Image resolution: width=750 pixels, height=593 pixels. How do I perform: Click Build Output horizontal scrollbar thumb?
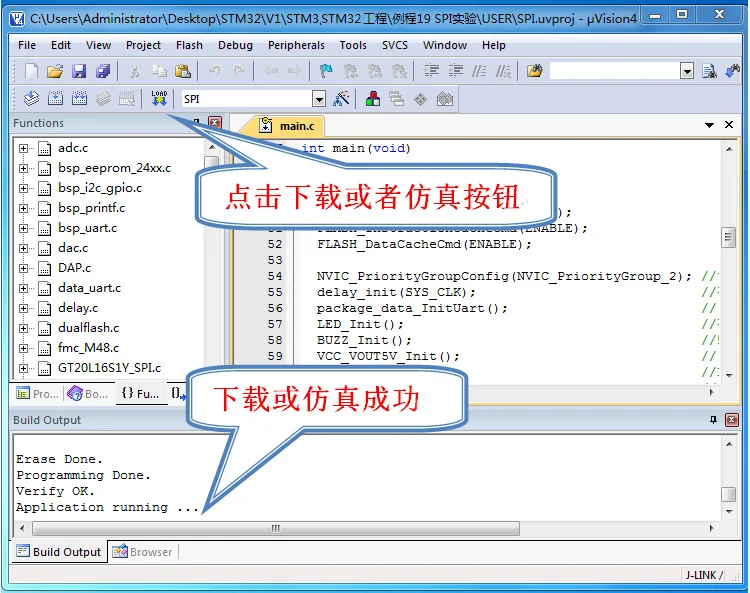click(276, 528)
